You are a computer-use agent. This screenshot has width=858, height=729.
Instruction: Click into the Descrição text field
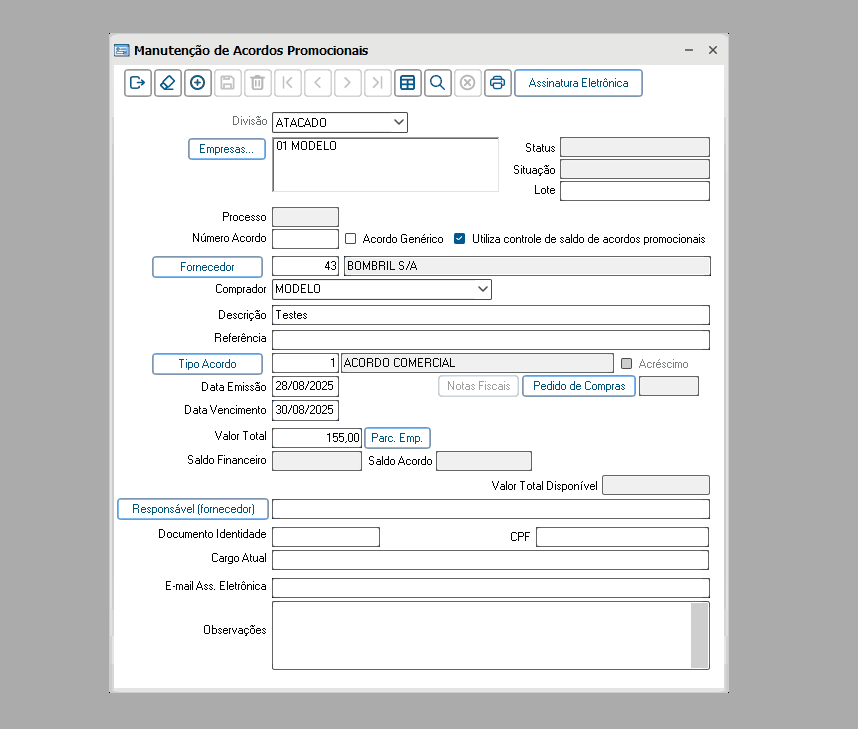tap(491, 315)
